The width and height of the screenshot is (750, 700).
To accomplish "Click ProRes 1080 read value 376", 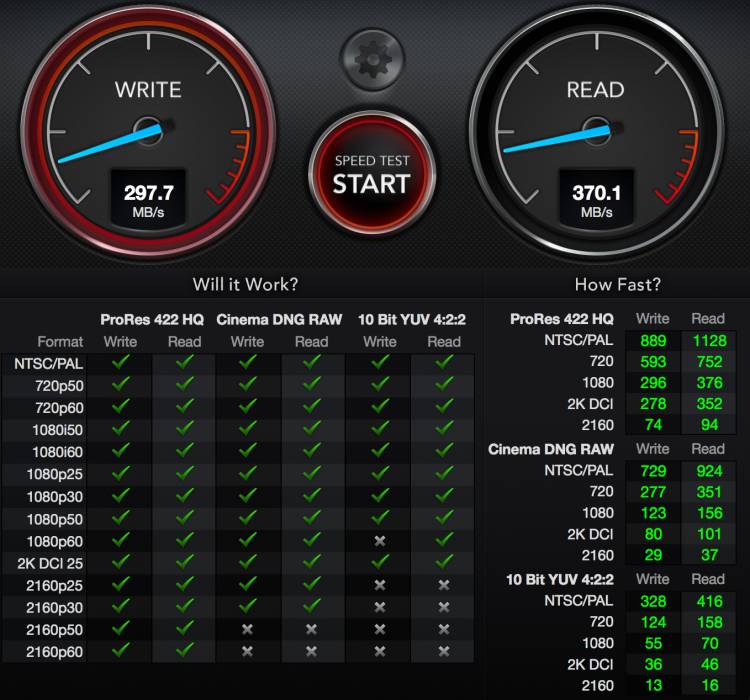I will click(x=709, y=383).
